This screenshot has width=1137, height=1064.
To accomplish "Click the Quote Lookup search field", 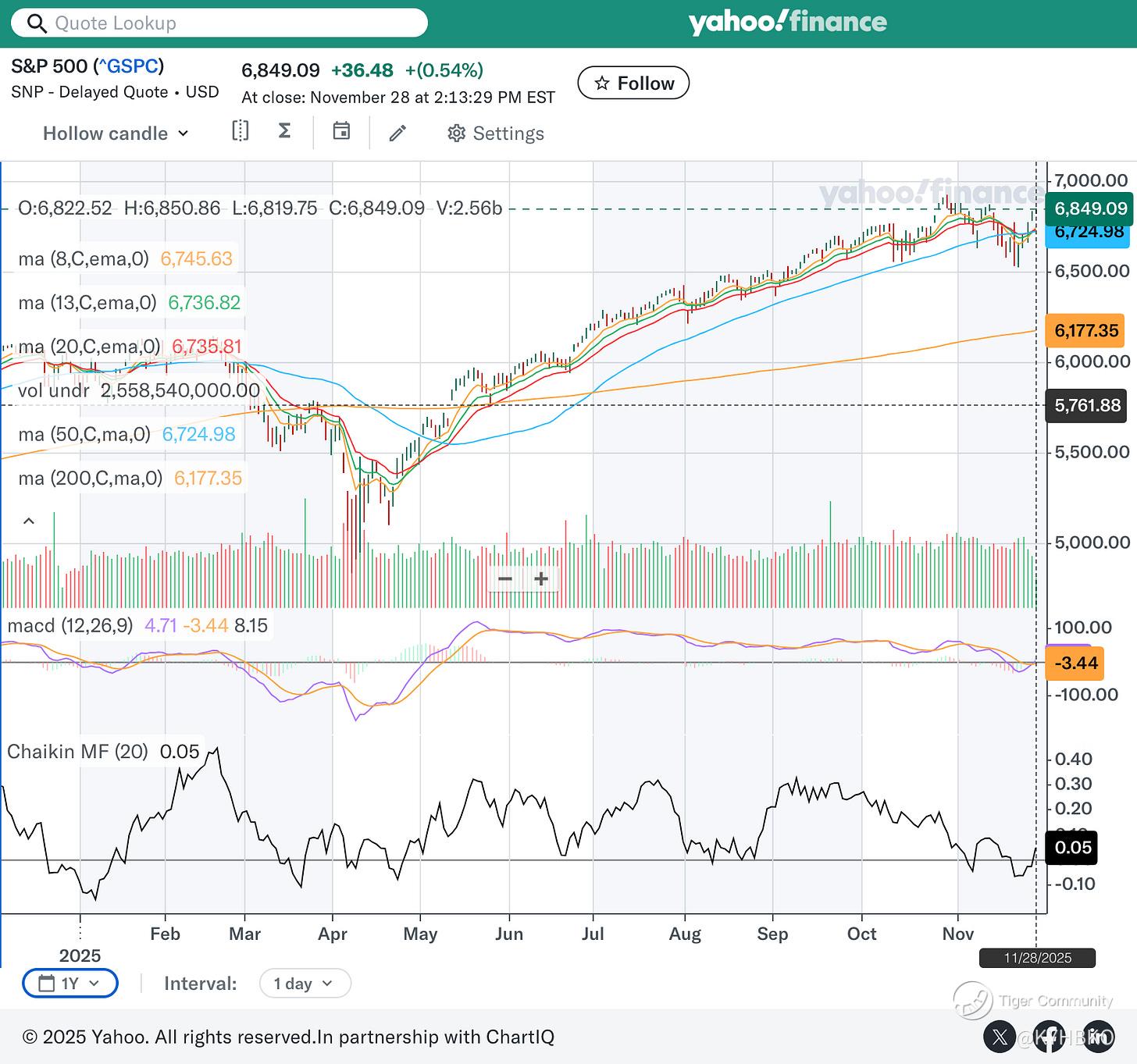I will (x=219, y=23).
